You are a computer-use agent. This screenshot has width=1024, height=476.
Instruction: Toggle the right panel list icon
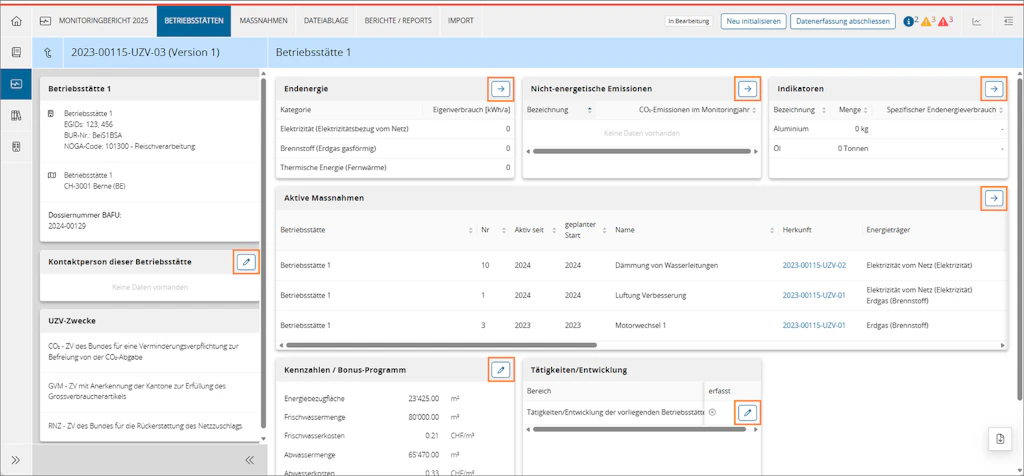(1008, 21)
